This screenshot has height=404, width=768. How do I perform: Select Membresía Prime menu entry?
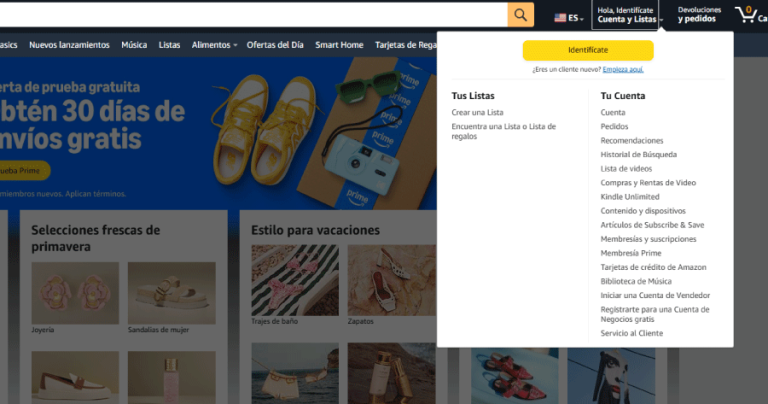pyautogui.click(x=630, y=253)
